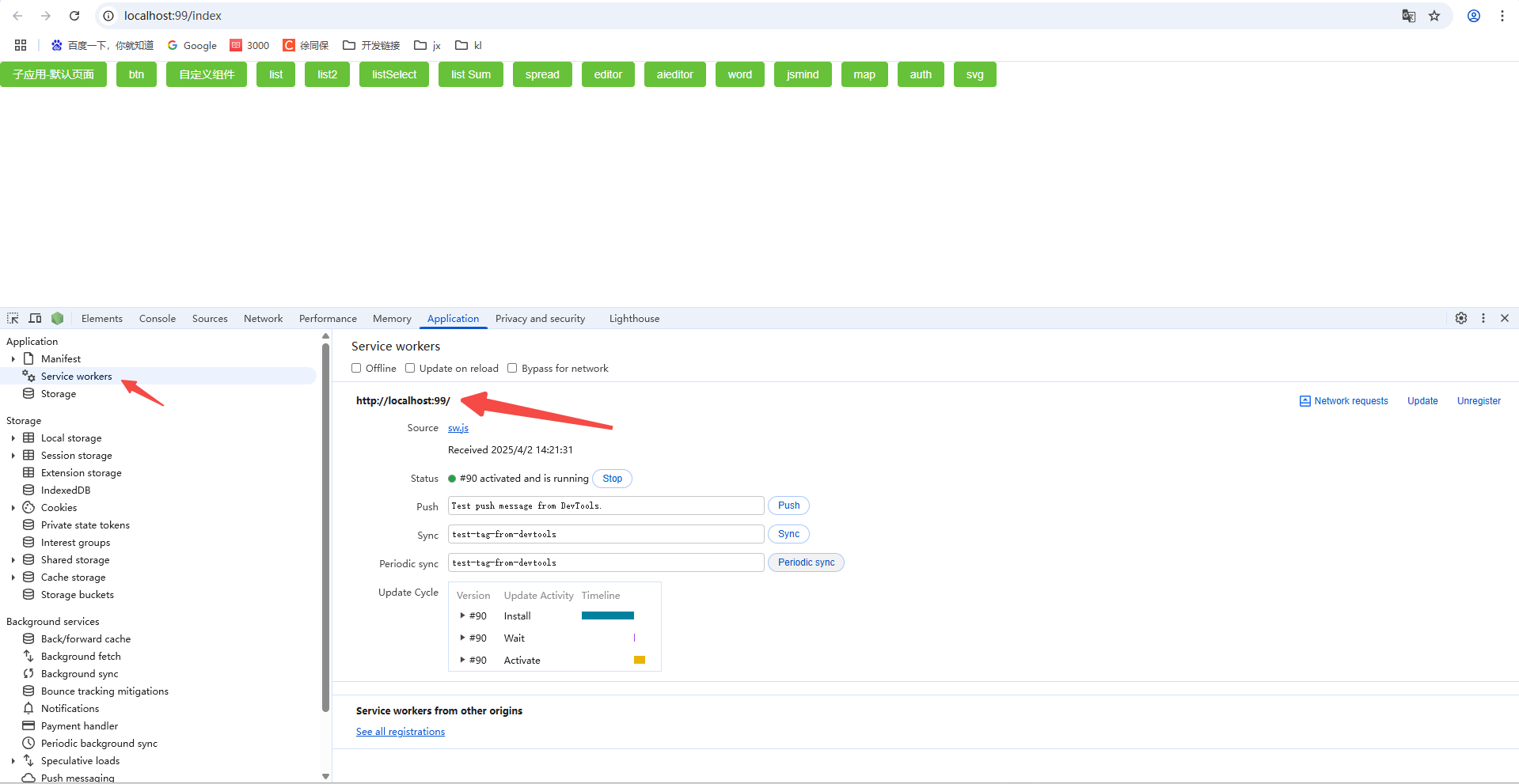The height and width of the screenshot is (784, 1519).
Task: Bookmark the page with the star icon
Action: [1434, 15]
